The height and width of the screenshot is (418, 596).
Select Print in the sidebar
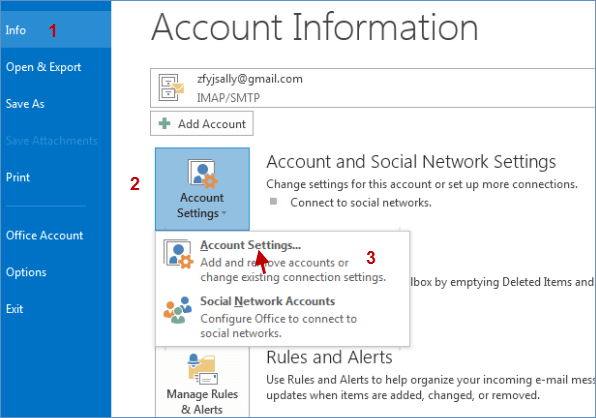(x=18, y=177)
